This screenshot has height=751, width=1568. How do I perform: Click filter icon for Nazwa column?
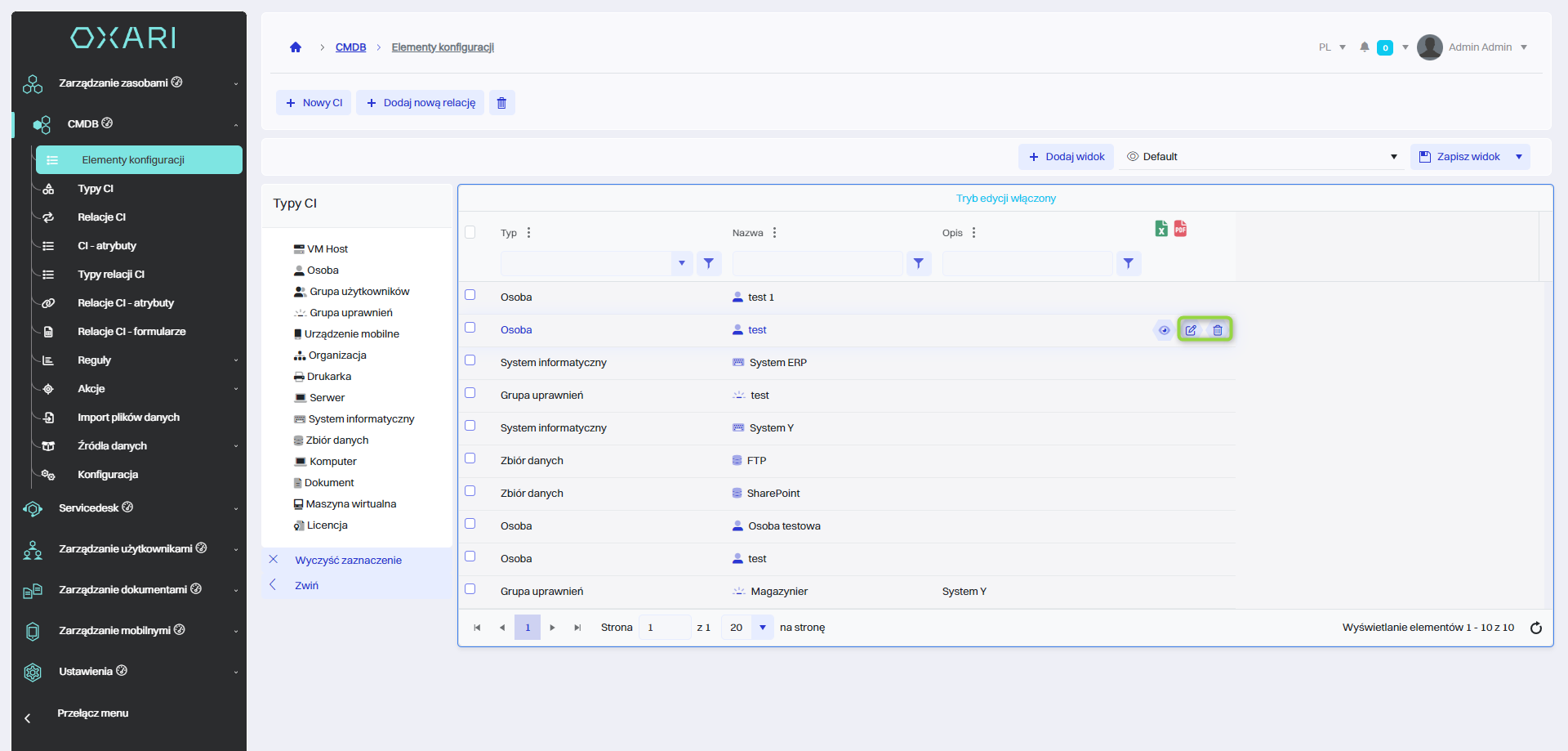tap(919, 263)
